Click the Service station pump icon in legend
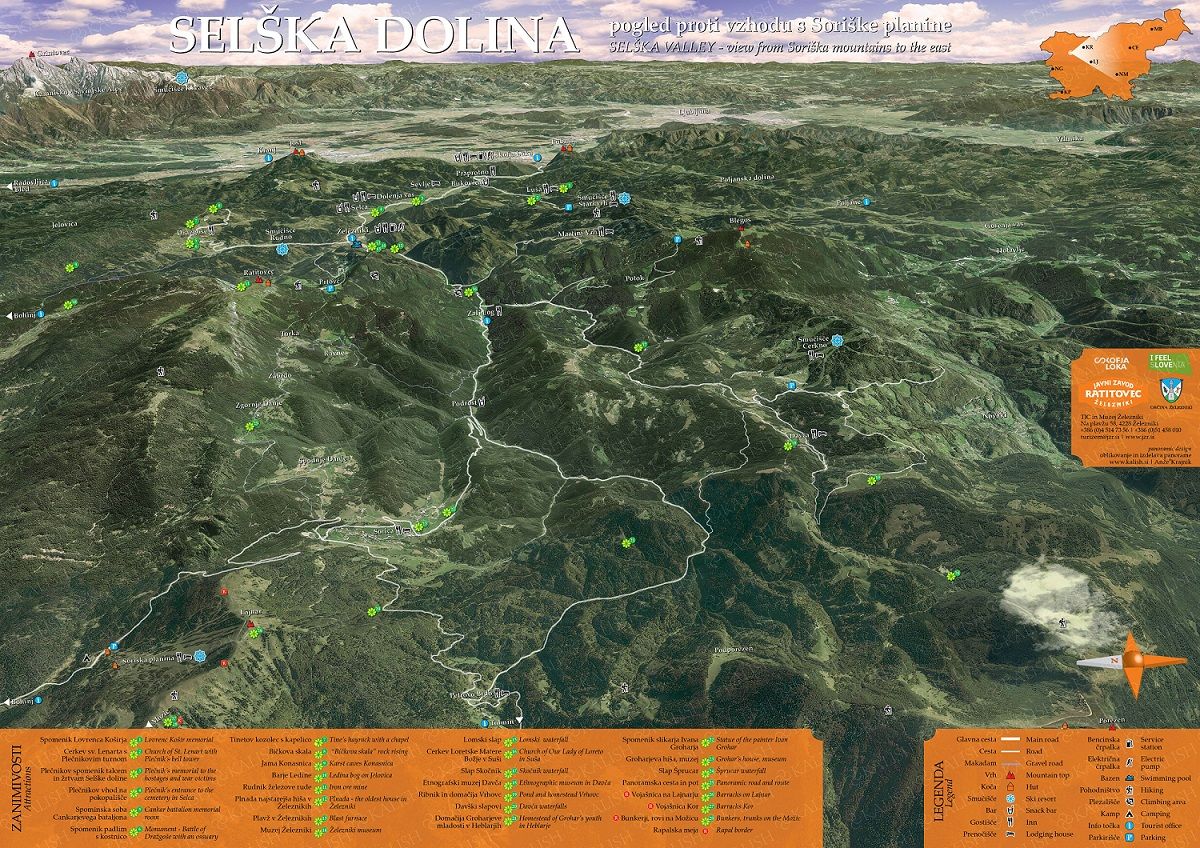This screenshot has width=1200, height=848. pos(1130,743)
